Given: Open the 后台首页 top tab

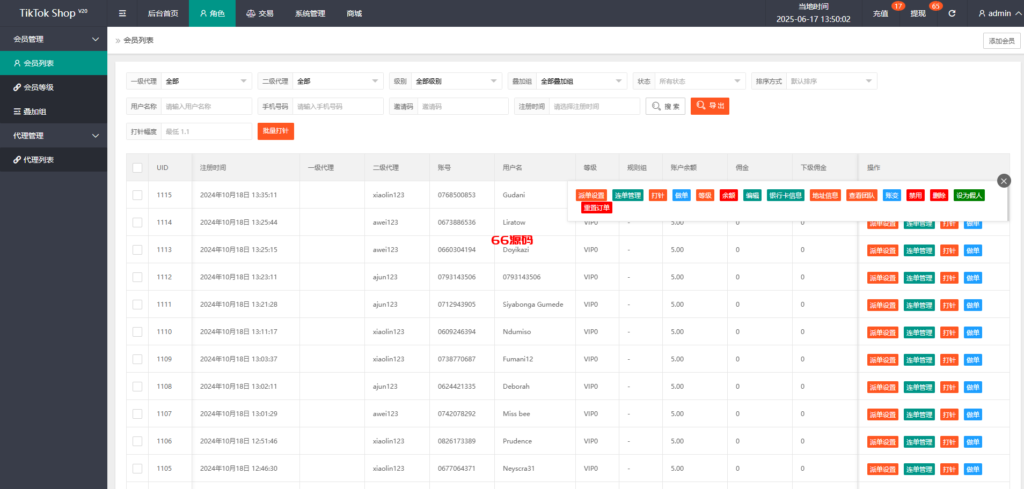Looking at the screenshot, I should click(x=163, y=13).
